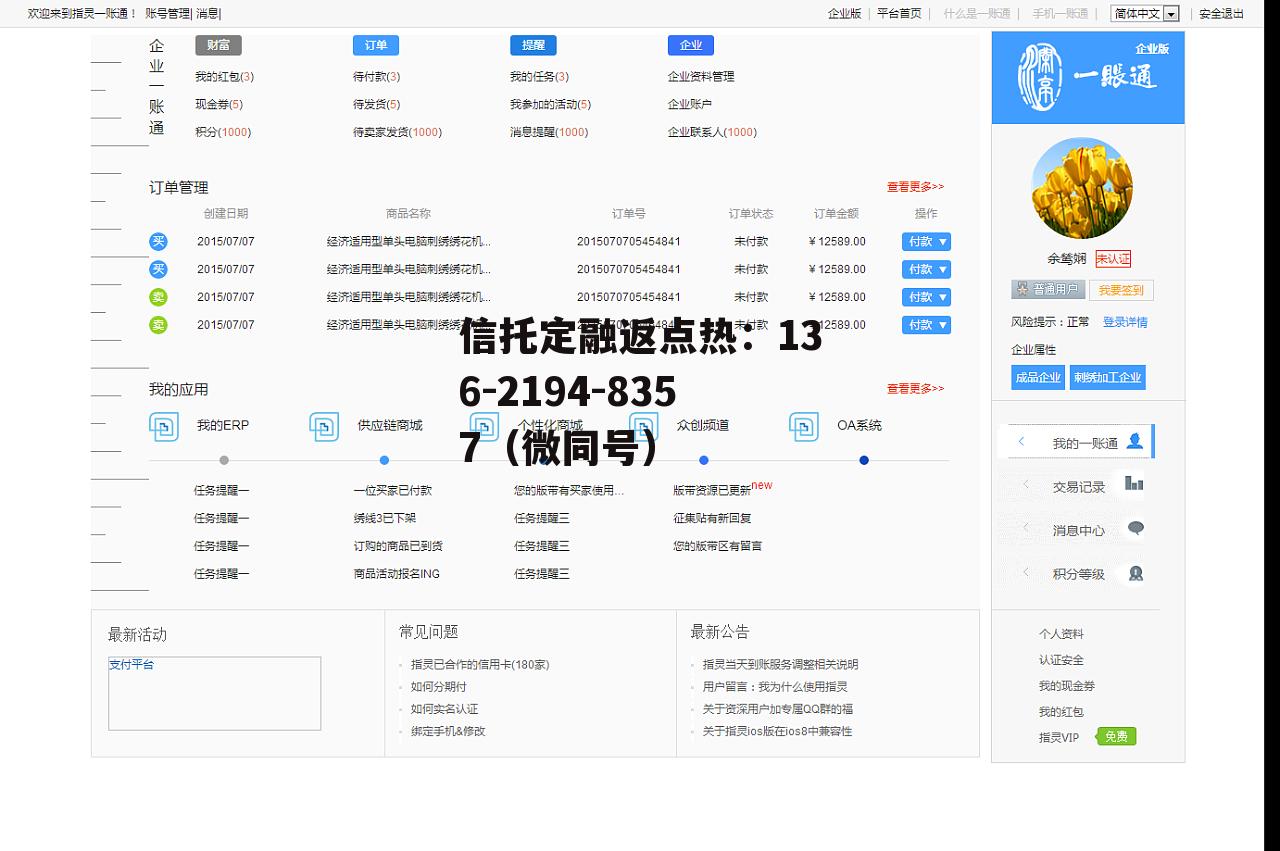Click the bar chart icon beside 交易记录
The height and width of the screenshot is (851, 1280).
(1134, 484)
